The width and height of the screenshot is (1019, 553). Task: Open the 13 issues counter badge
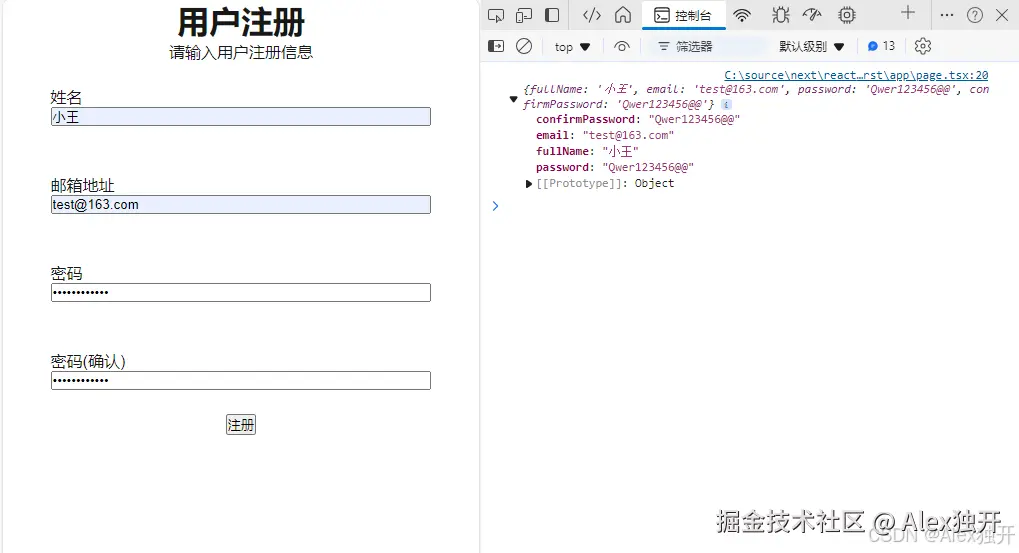pyautogui.click(x=881, y=46)
